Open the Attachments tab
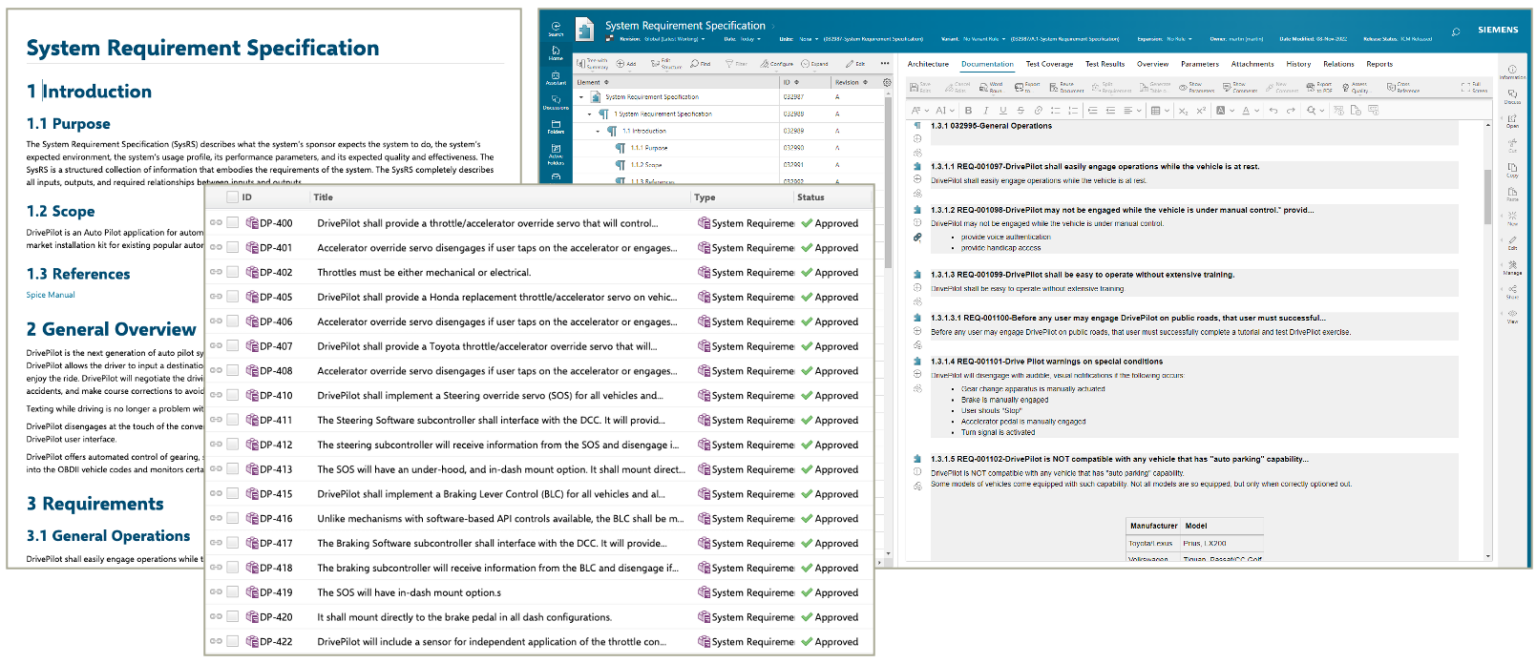Screen dimensions: 1536x663 pos(1252,62)
